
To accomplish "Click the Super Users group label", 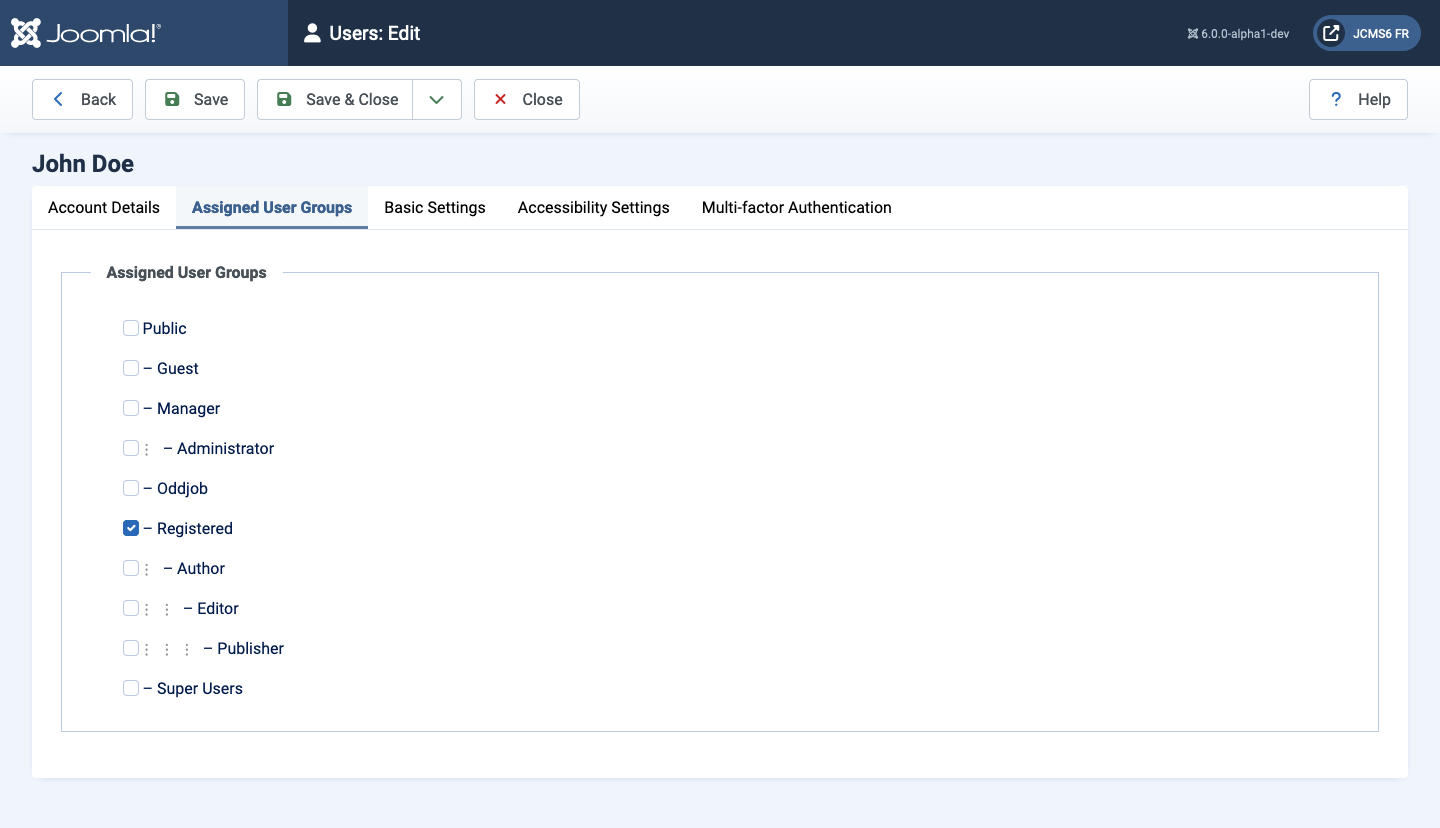I will tap(193, 688).
